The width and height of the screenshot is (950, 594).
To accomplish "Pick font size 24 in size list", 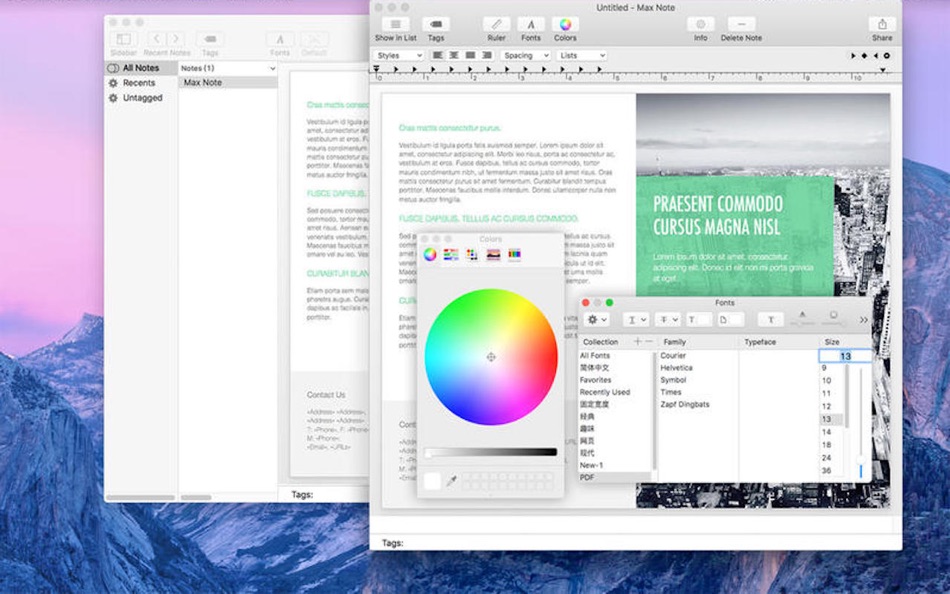I will coord(826,458).
